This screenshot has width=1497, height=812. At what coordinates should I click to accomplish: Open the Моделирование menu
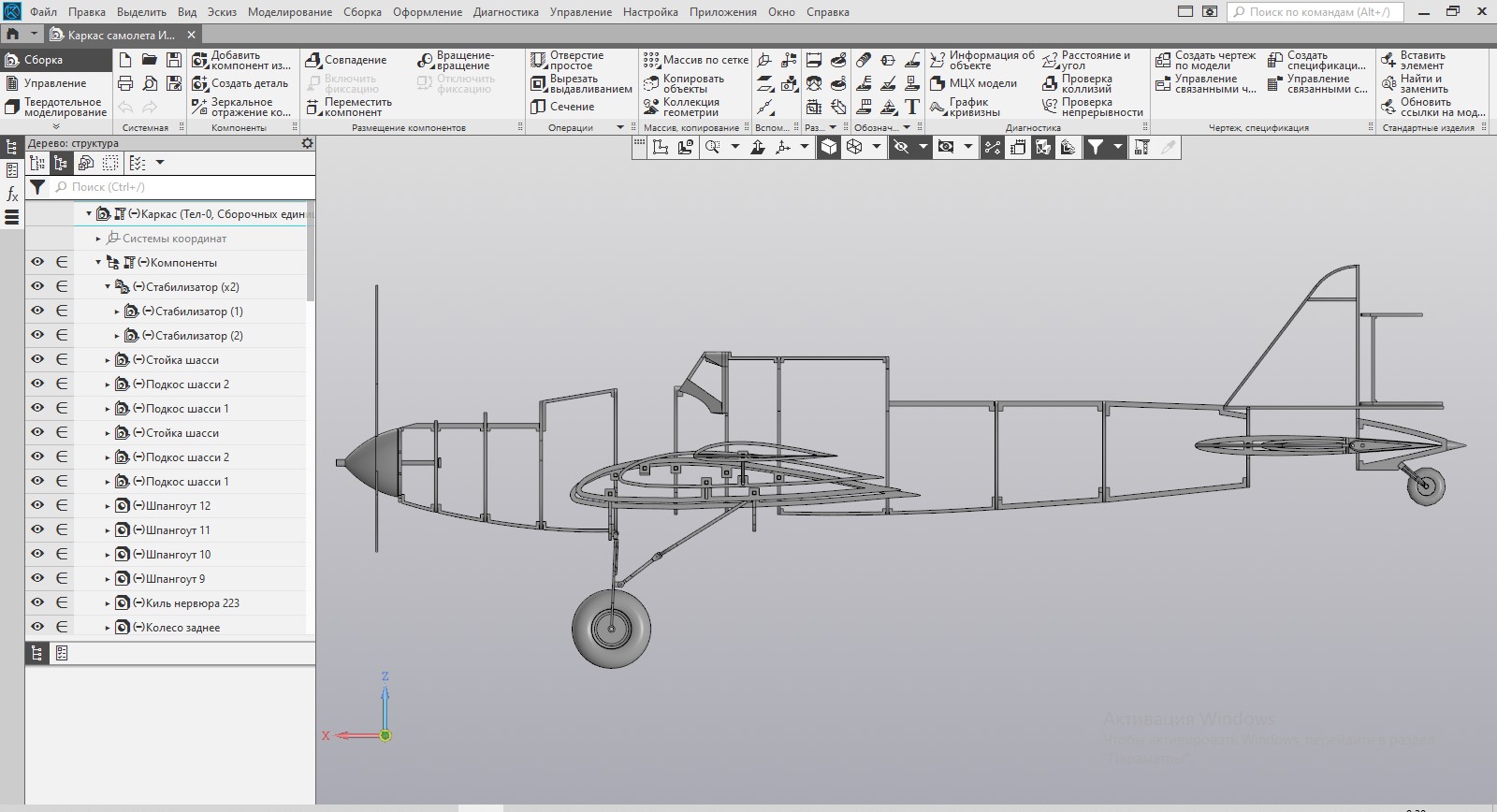click(289, 12)
